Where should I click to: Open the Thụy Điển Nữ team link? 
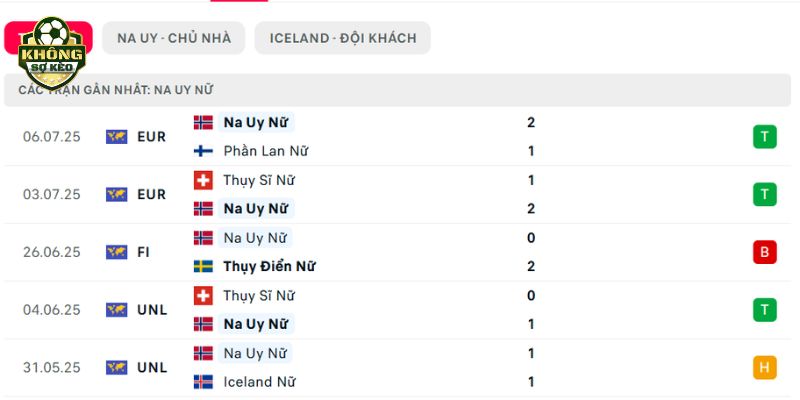tap(269, 266)
